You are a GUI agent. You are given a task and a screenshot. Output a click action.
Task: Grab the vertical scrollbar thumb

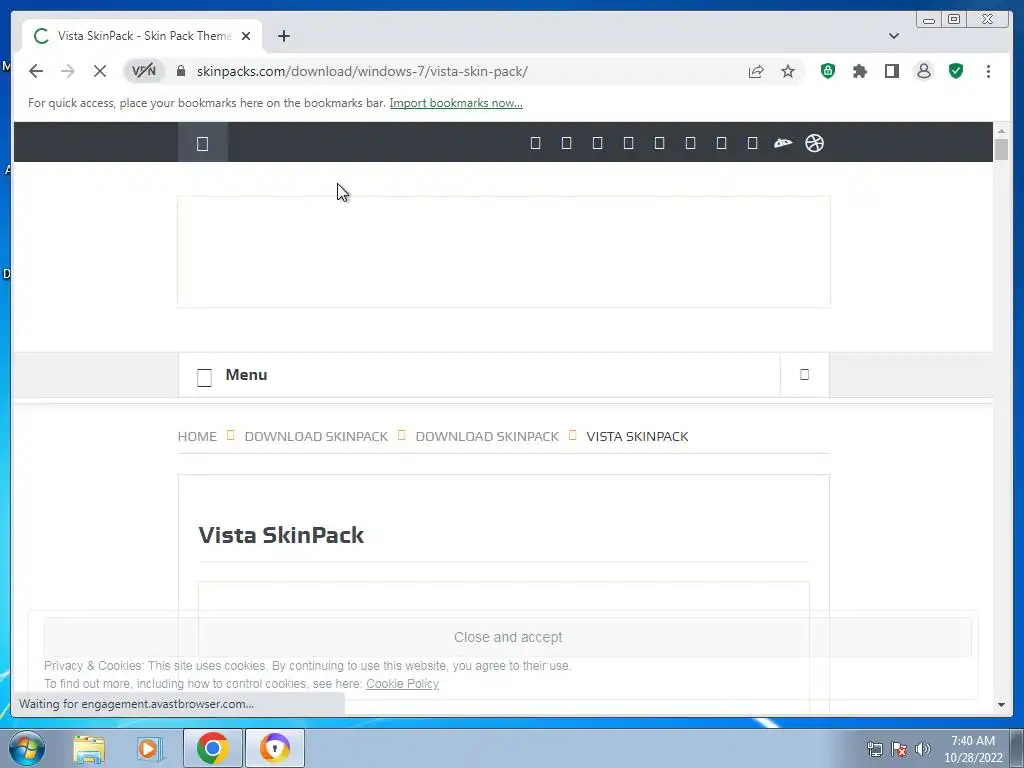click(1001, 150)
